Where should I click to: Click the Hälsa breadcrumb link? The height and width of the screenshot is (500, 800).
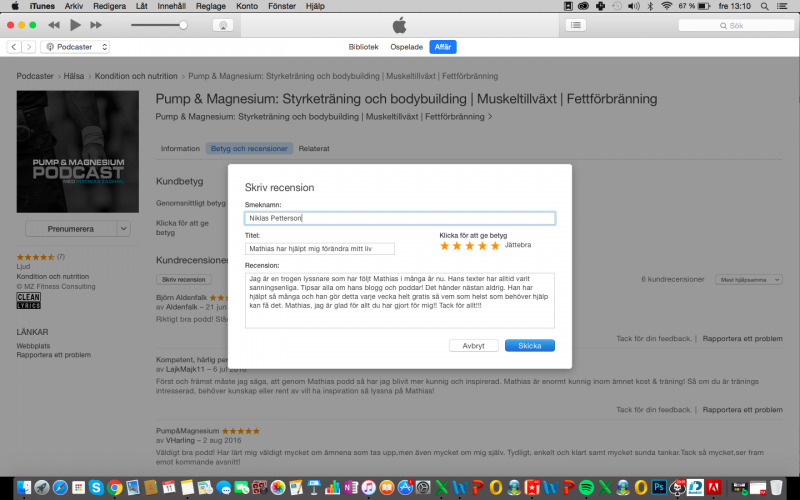(x=73, y=76)
